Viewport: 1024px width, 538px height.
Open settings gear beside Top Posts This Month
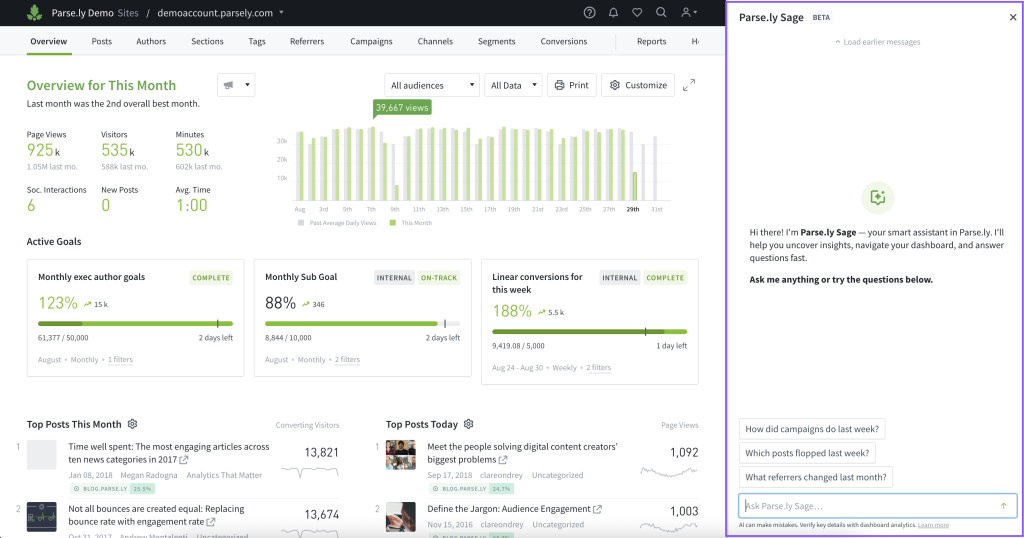pyautogui.click(x=132, y=424)
